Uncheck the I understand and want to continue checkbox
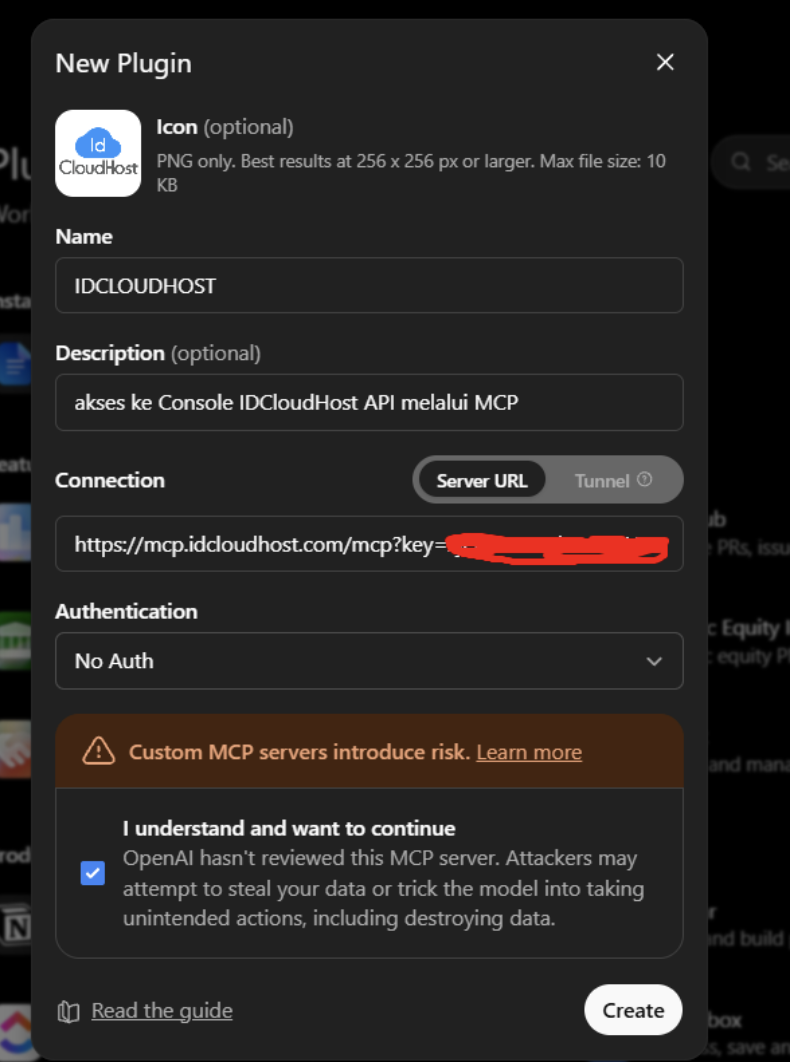790x1062 pixels. point(93,873)
